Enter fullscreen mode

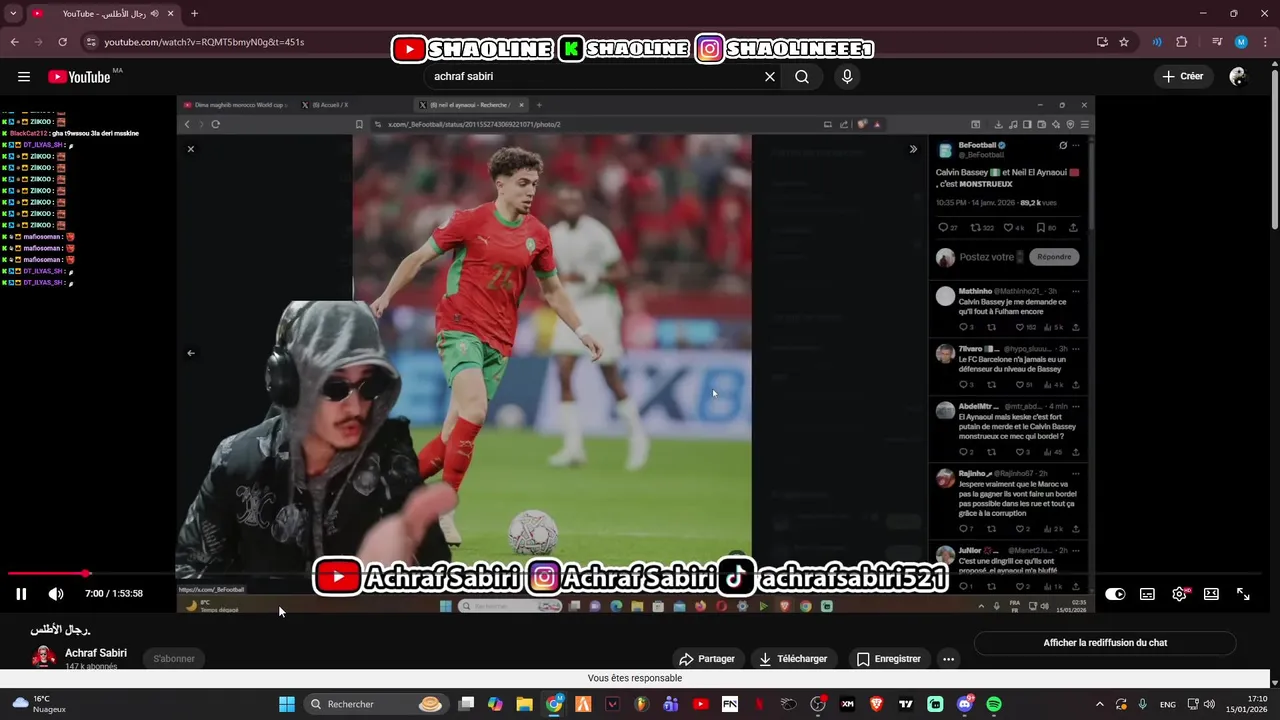pyautogui.click(x=1243, y=594)
